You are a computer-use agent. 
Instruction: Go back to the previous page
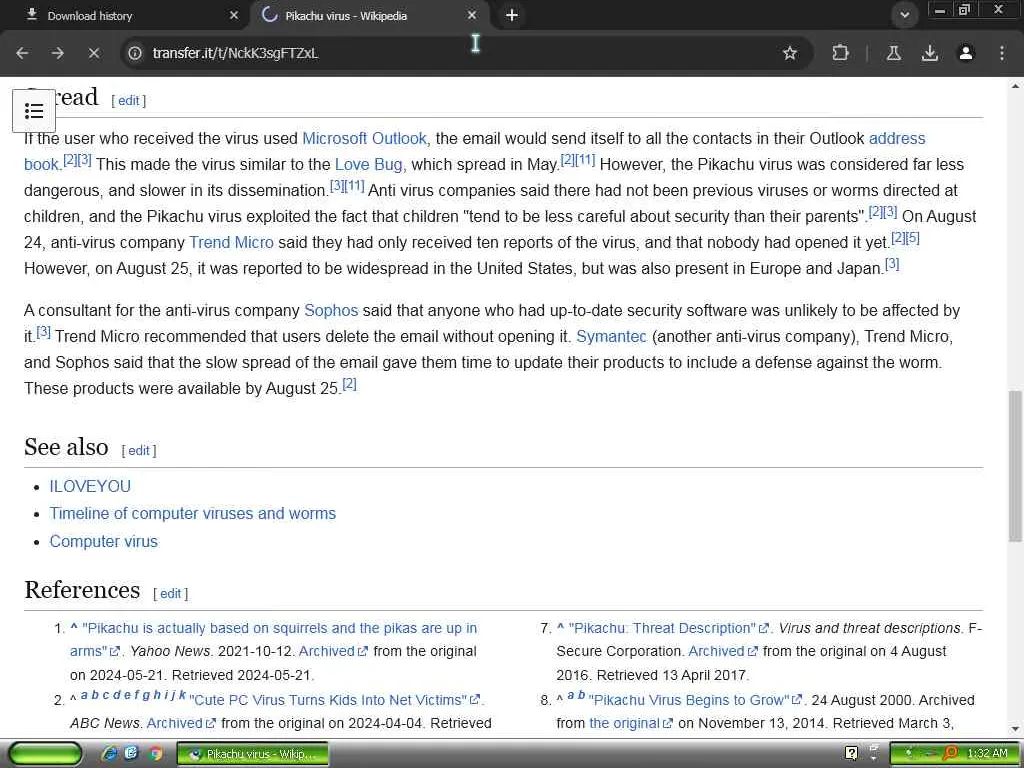coord(22,53)
